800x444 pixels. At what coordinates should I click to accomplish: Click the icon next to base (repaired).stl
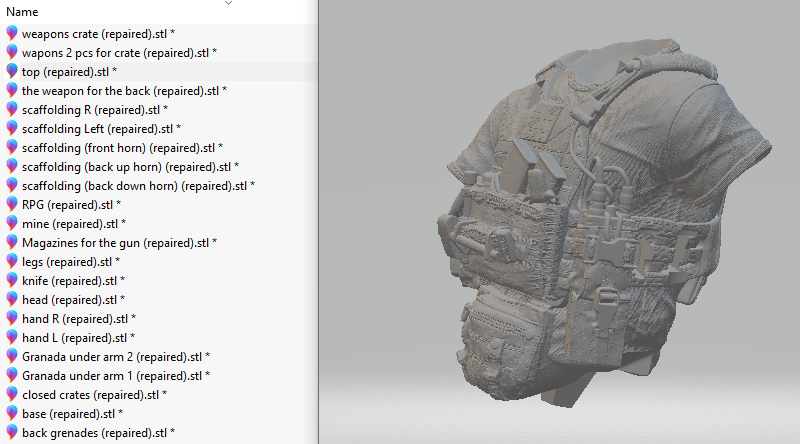[12, 413]
